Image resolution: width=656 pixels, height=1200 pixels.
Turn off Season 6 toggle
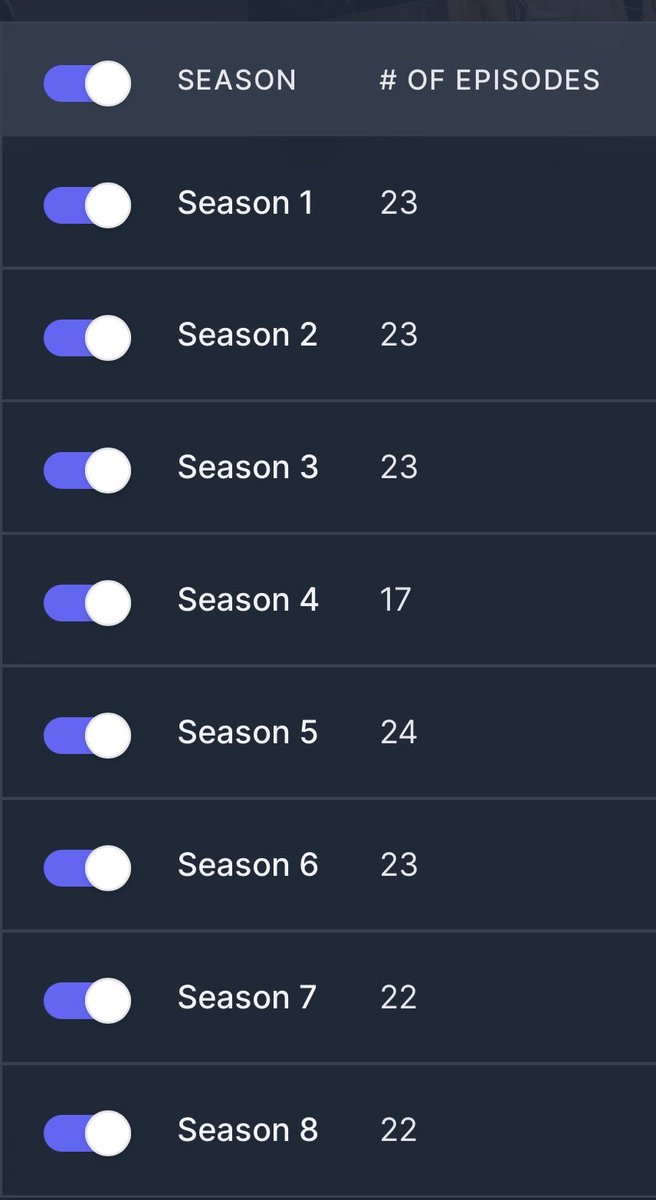click(87, 867)
